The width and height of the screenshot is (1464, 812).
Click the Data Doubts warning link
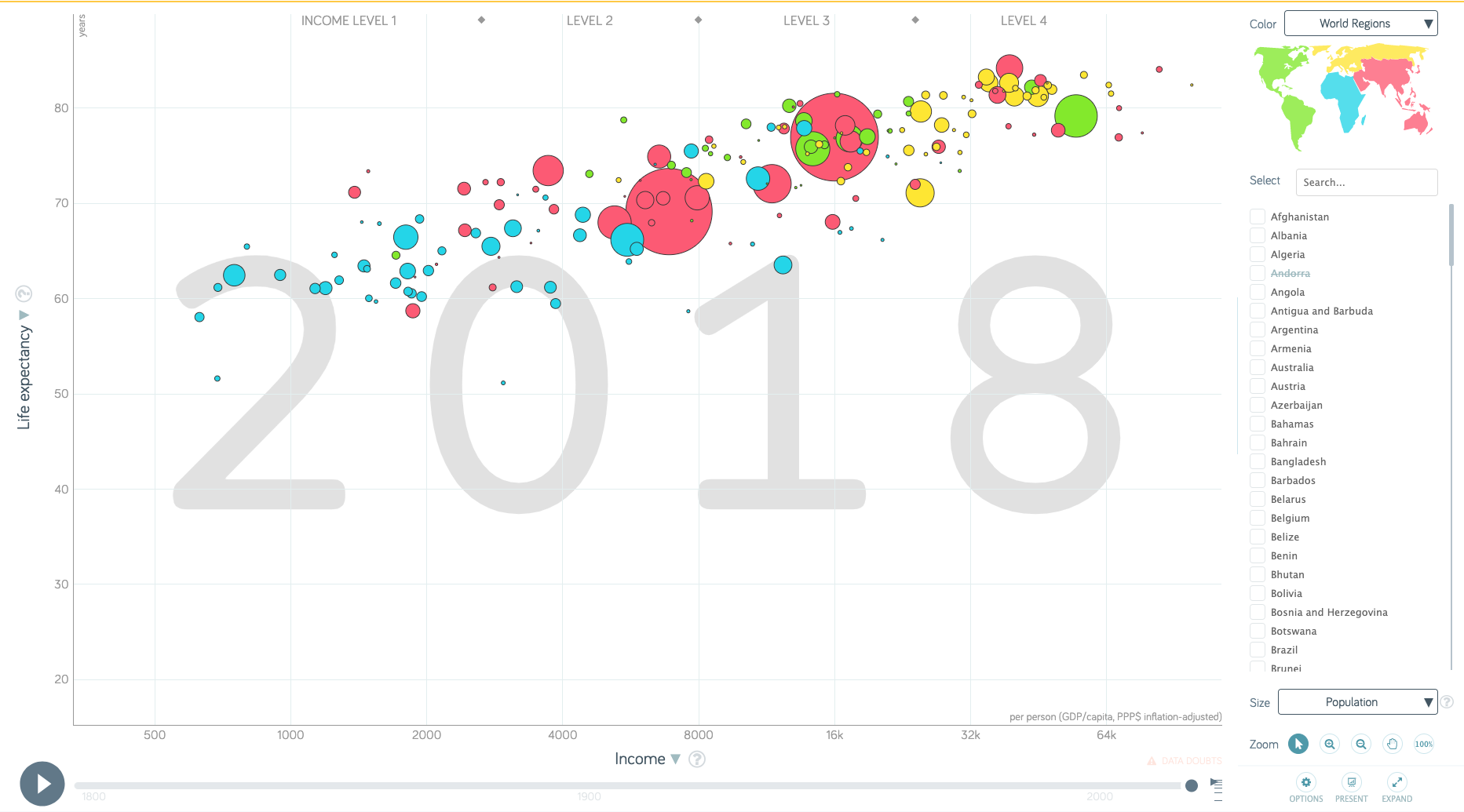point(1185,761)
